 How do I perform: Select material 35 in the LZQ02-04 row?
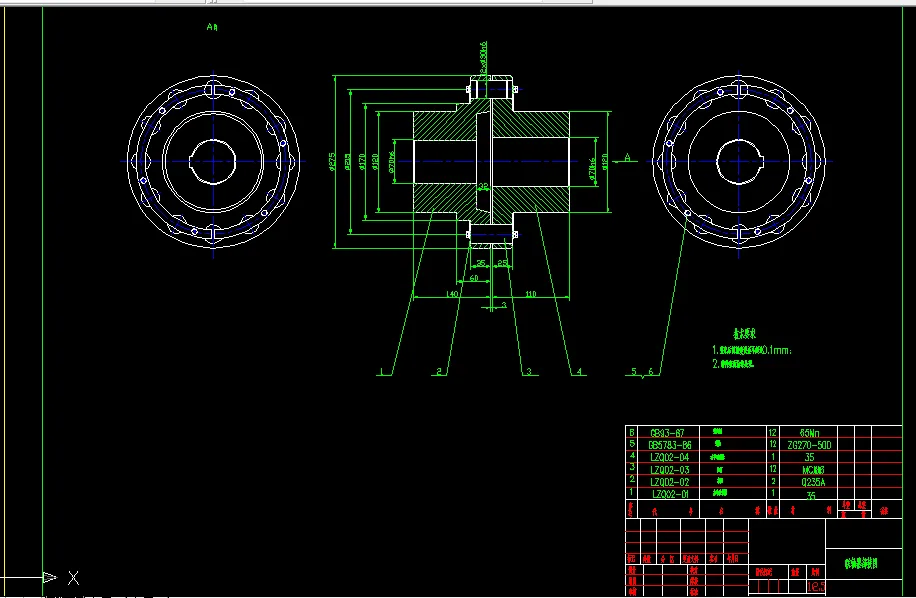click(809, 457)
